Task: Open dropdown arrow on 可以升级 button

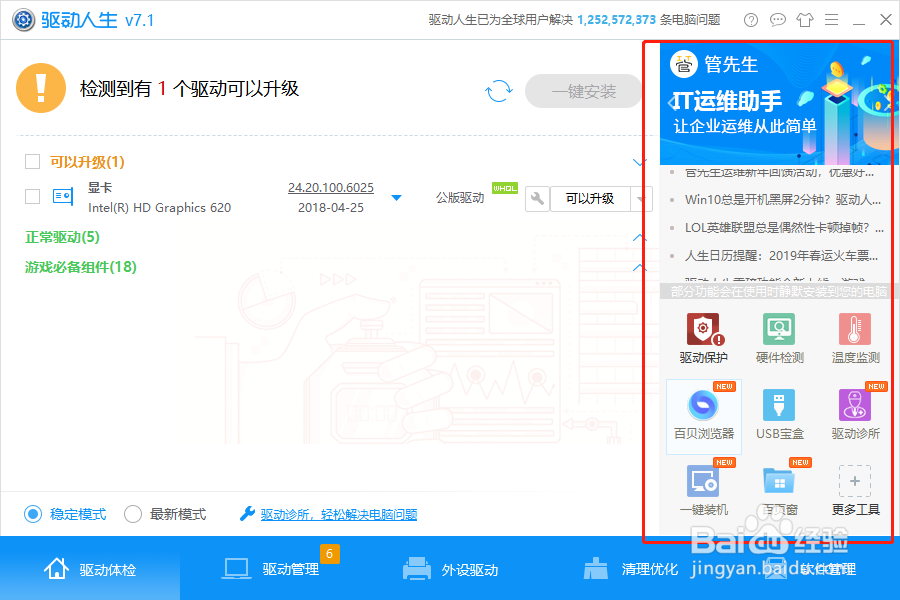Action: [641, 199]
